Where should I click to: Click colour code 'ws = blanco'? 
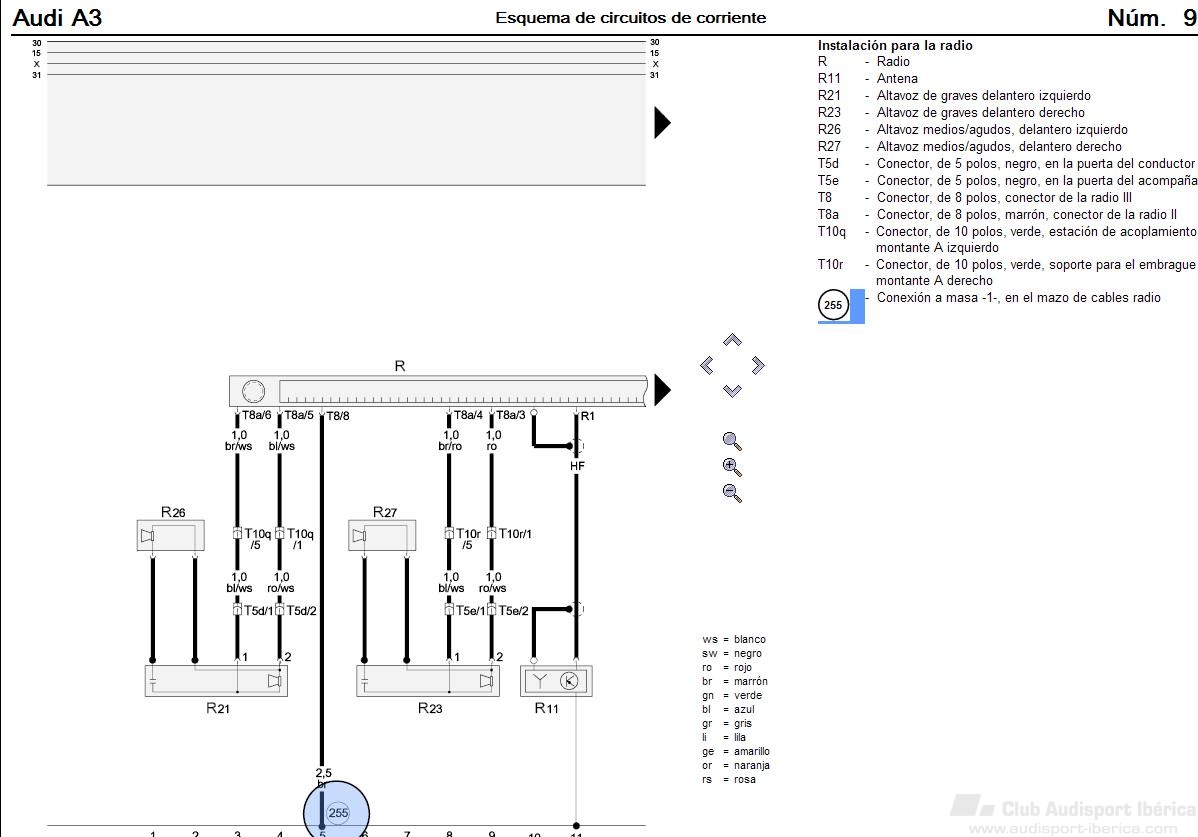tap(733, 639)
